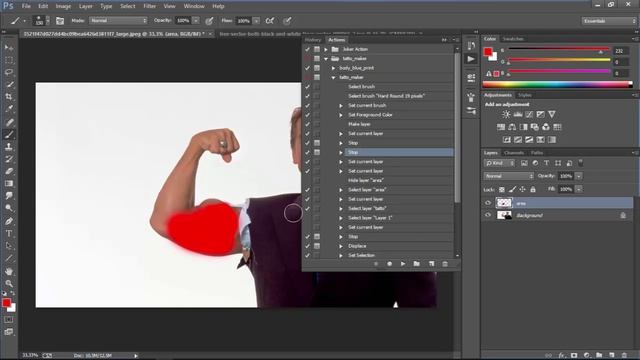Click the Play selection button in Actions panel
The image size is (640, 360).
click(x=403, y=264)
